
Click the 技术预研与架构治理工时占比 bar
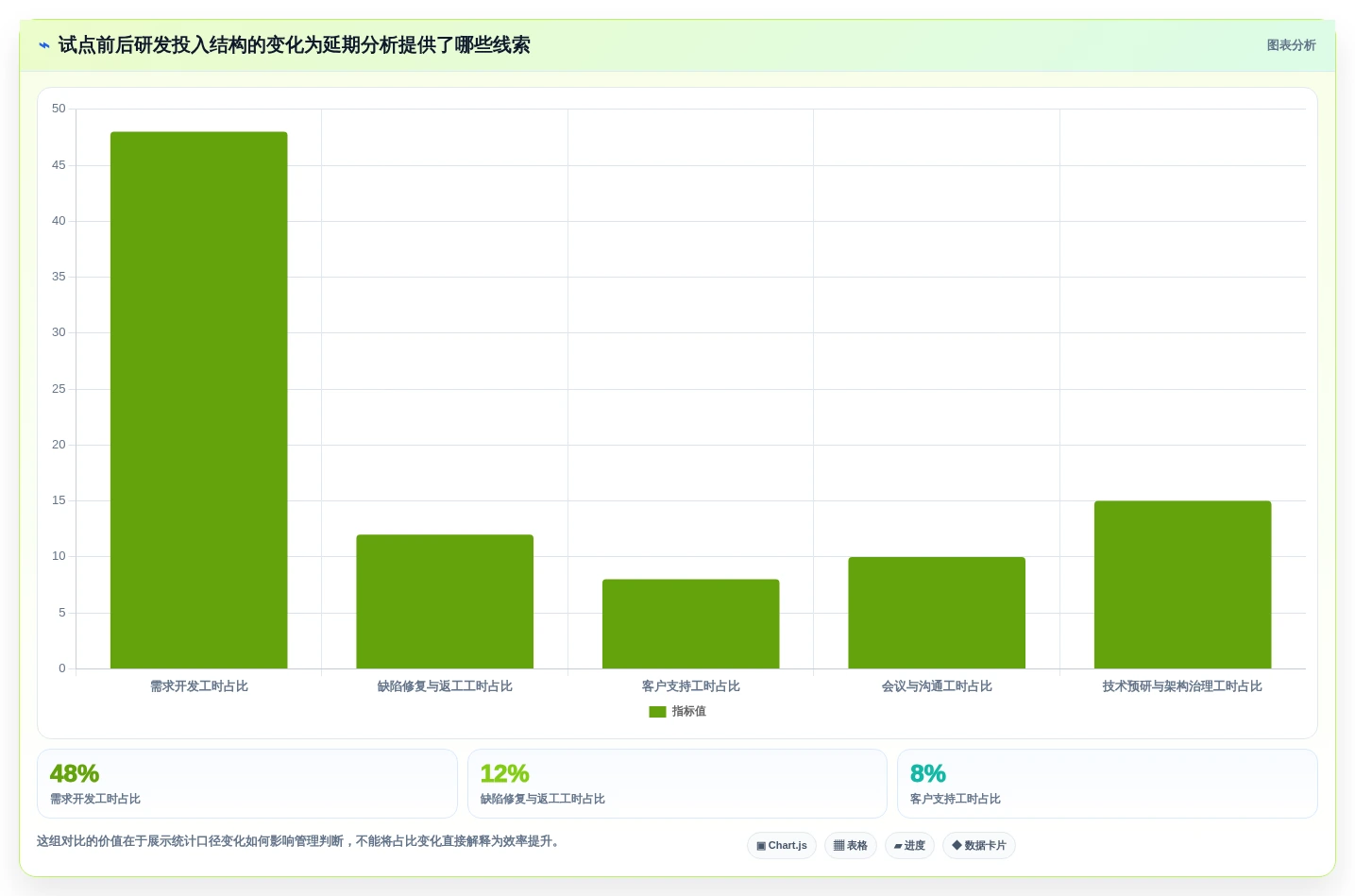[1182, 584]
